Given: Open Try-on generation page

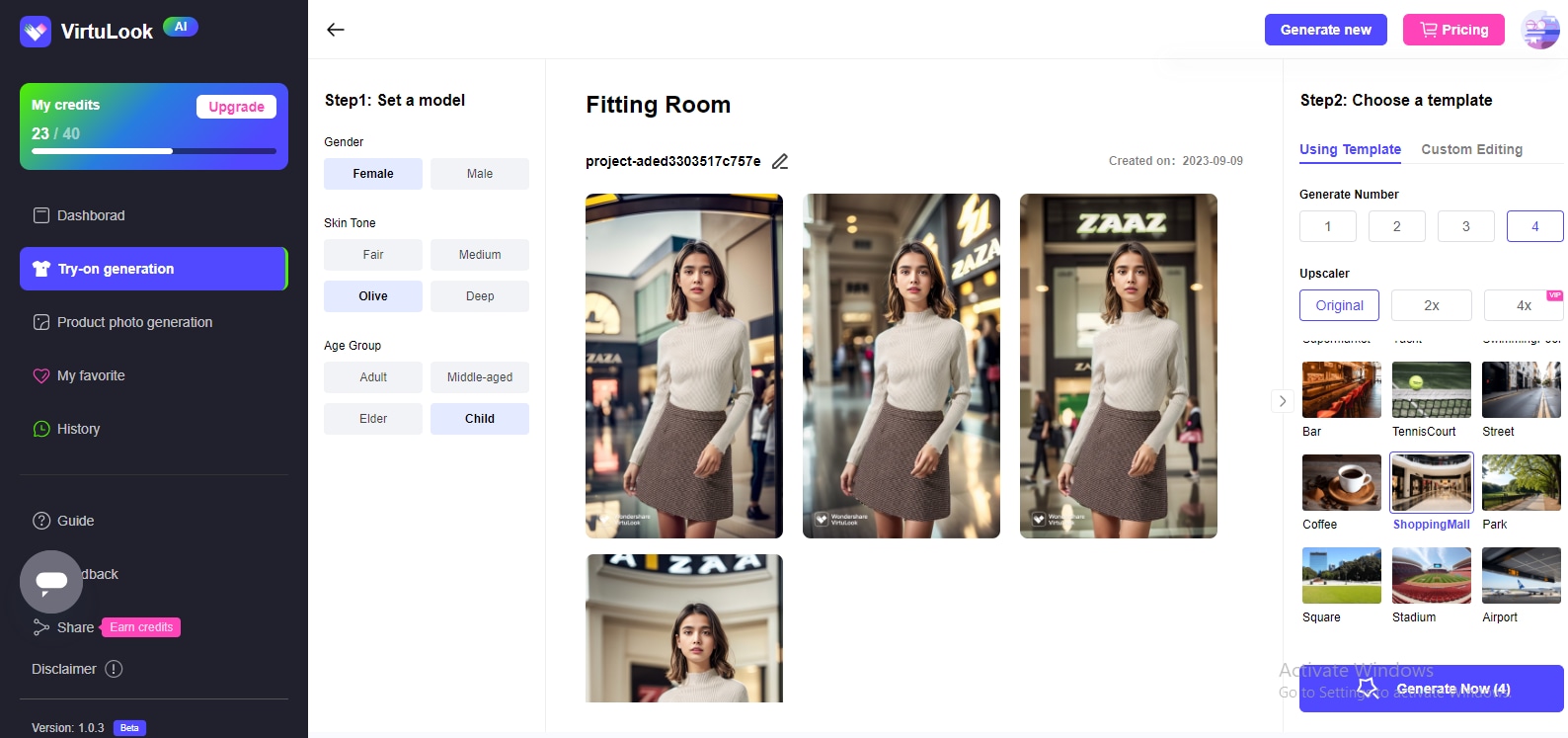Looking at the screenshot, I should click(154, 269).
